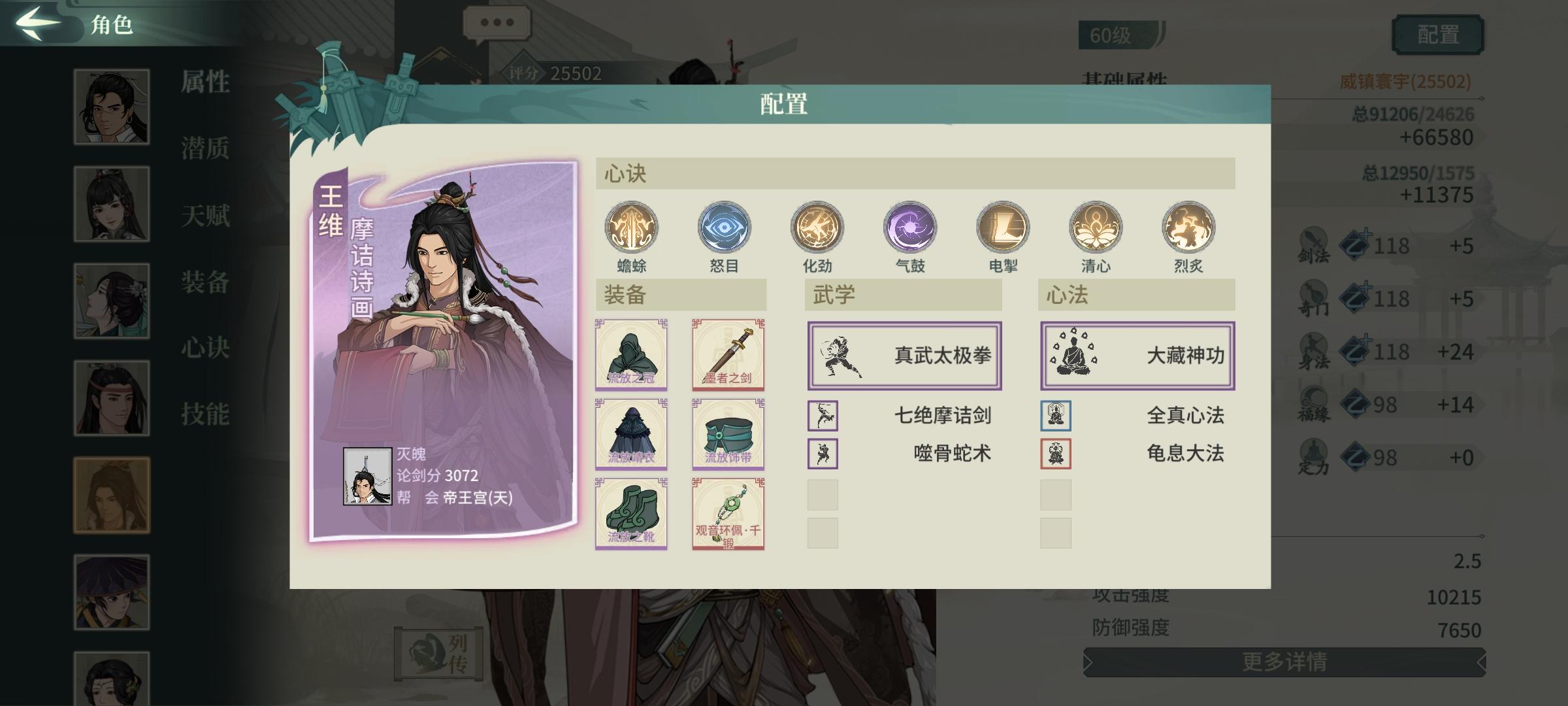
Task: Click the 配置 button at top right
Action: 1438,35
